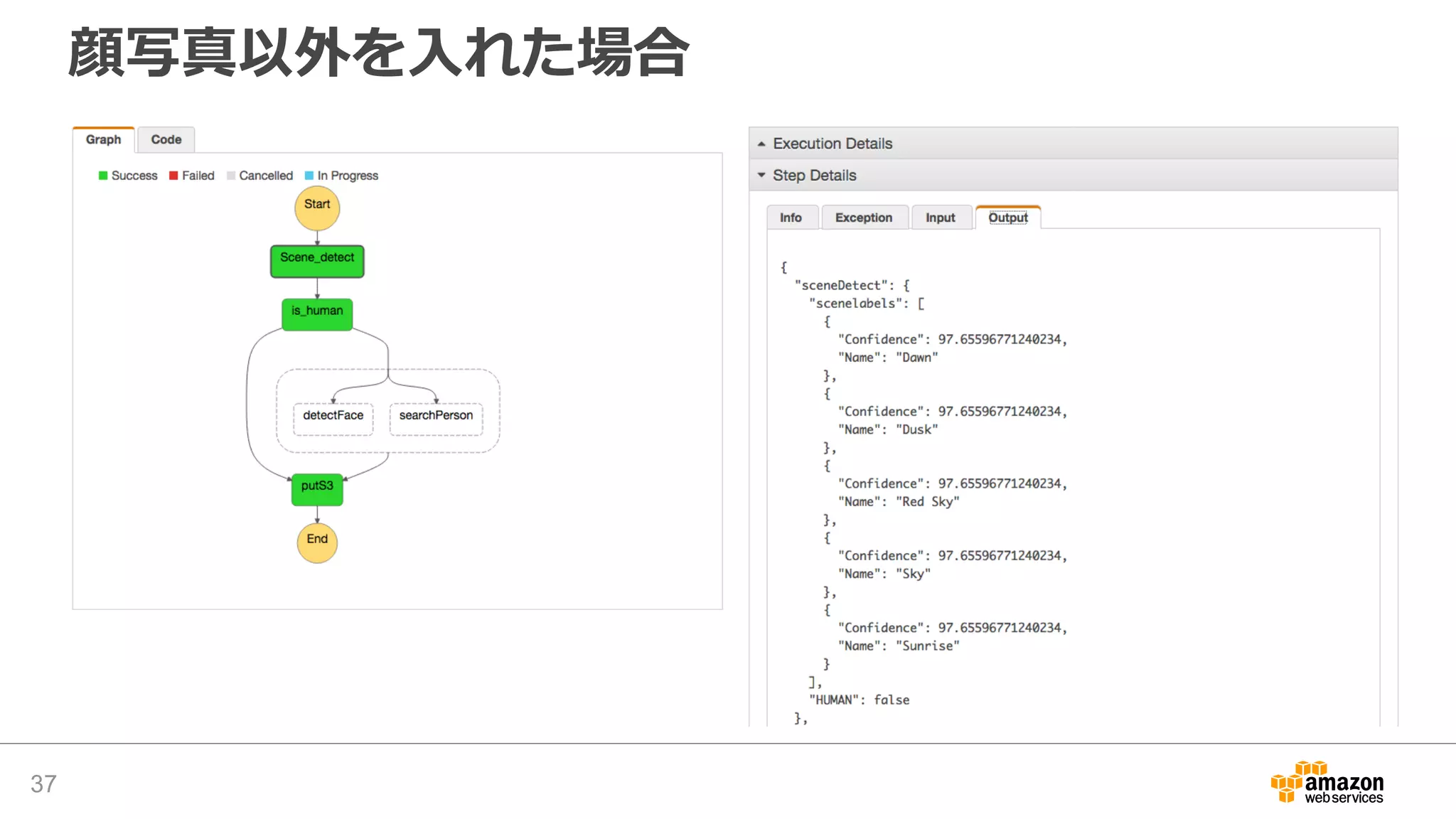
Task: Click the Amazon Web Services logo
Action: pos(1327,783)
